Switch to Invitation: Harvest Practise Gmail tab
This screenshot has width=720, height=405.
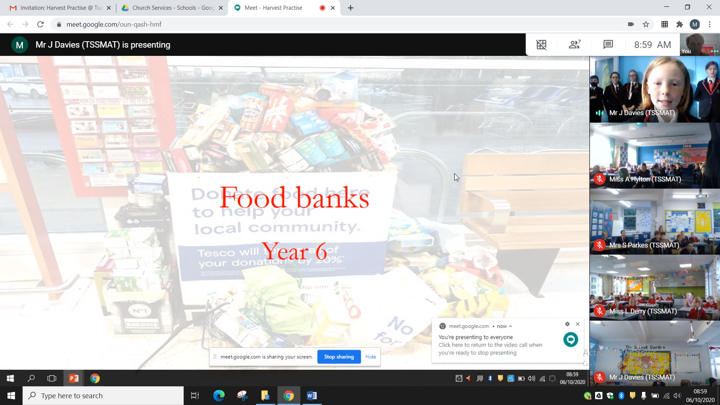point(59,8)
